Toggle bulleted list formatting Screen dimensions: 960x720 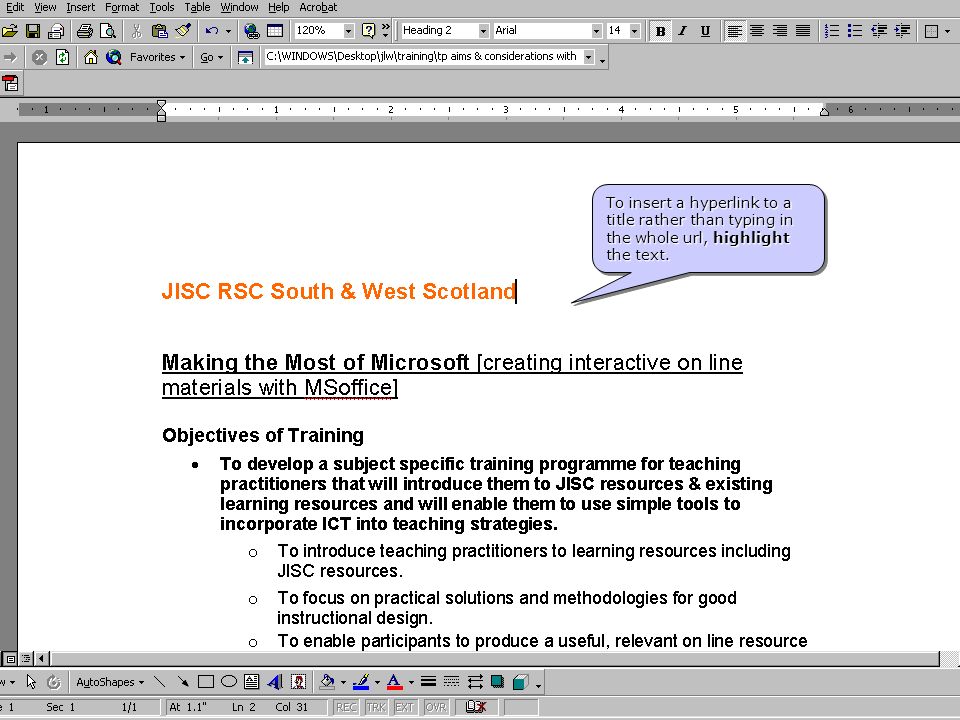[855, 31]
